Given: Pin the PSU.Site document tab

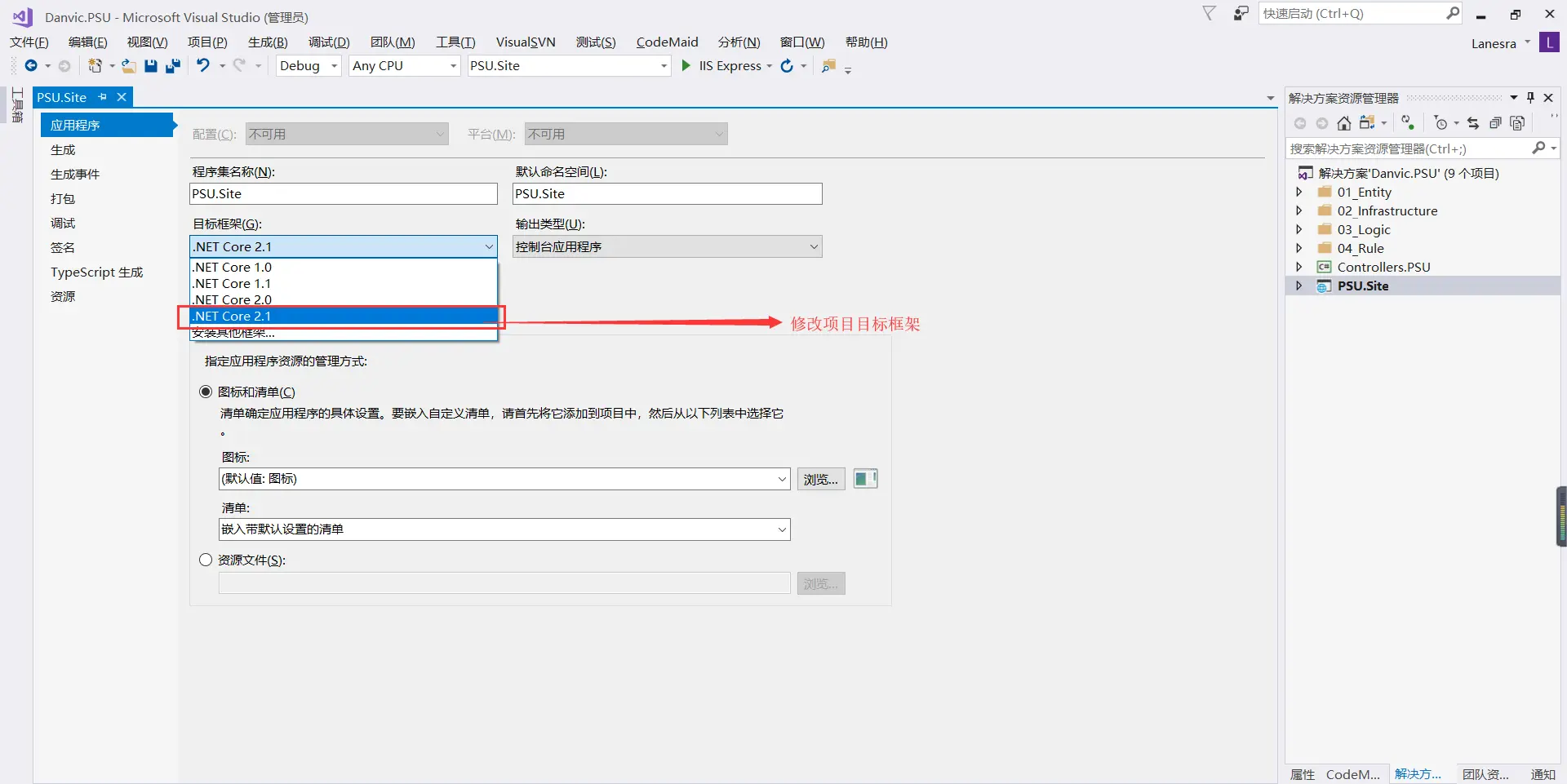Looking at the screenshot, I should [x=103, y=97].
